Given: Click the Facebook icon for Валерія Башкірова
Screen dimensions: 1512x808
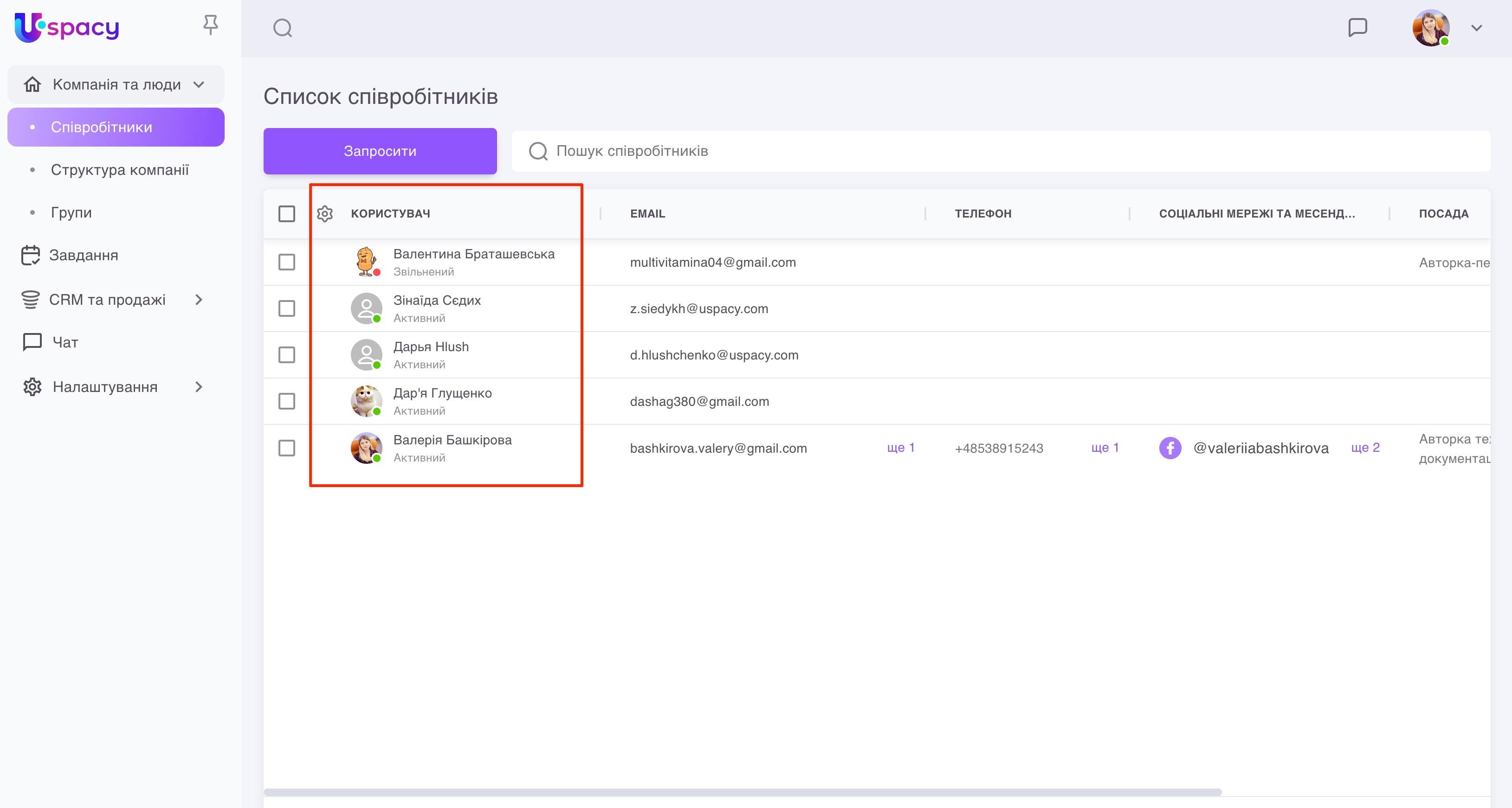Looking at the screenshot, I should (1170, 449).
